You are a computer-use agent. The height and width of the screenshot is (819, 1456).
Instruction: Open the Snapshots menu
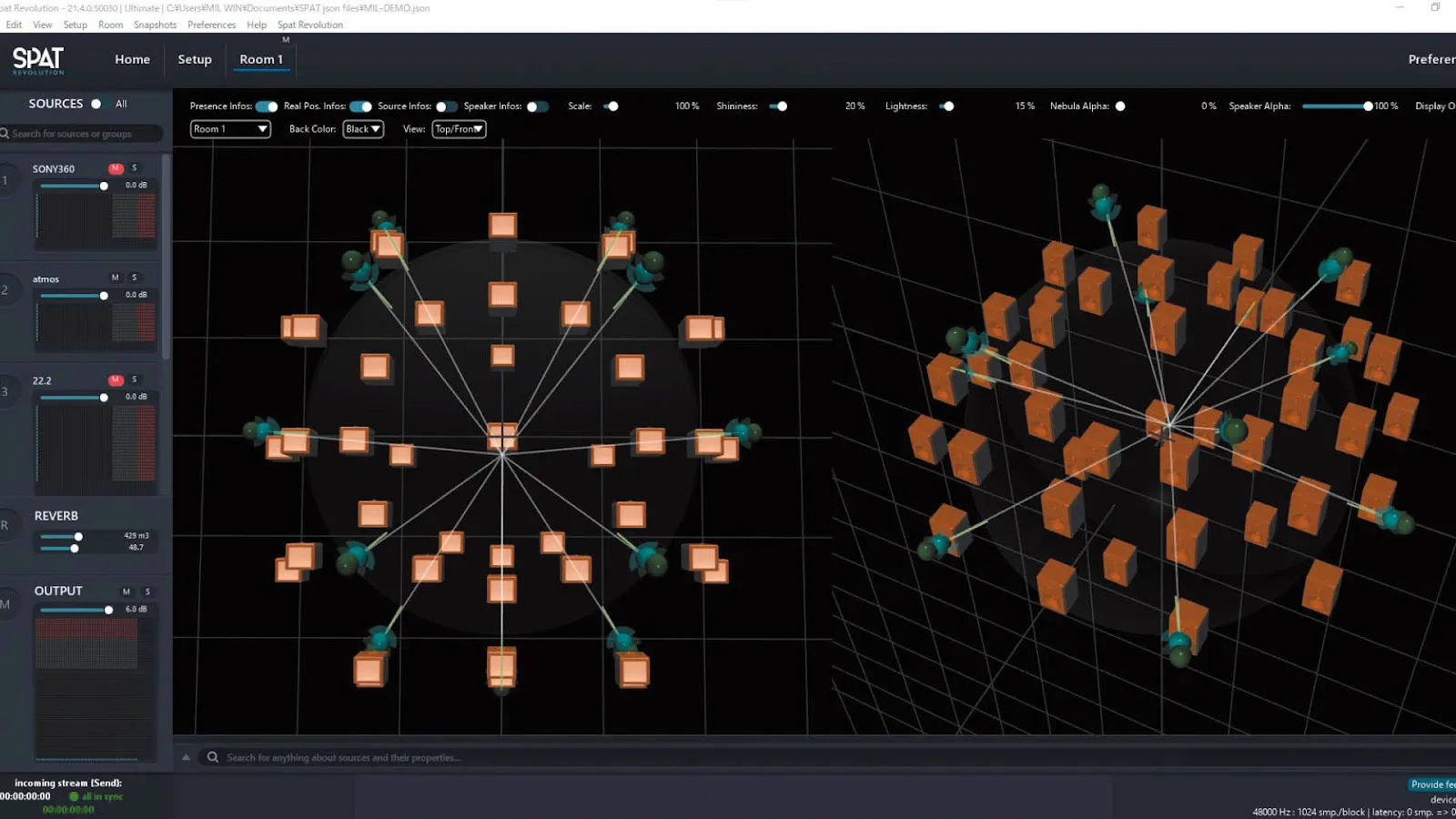pyautogui.click(x=155, y=25)
